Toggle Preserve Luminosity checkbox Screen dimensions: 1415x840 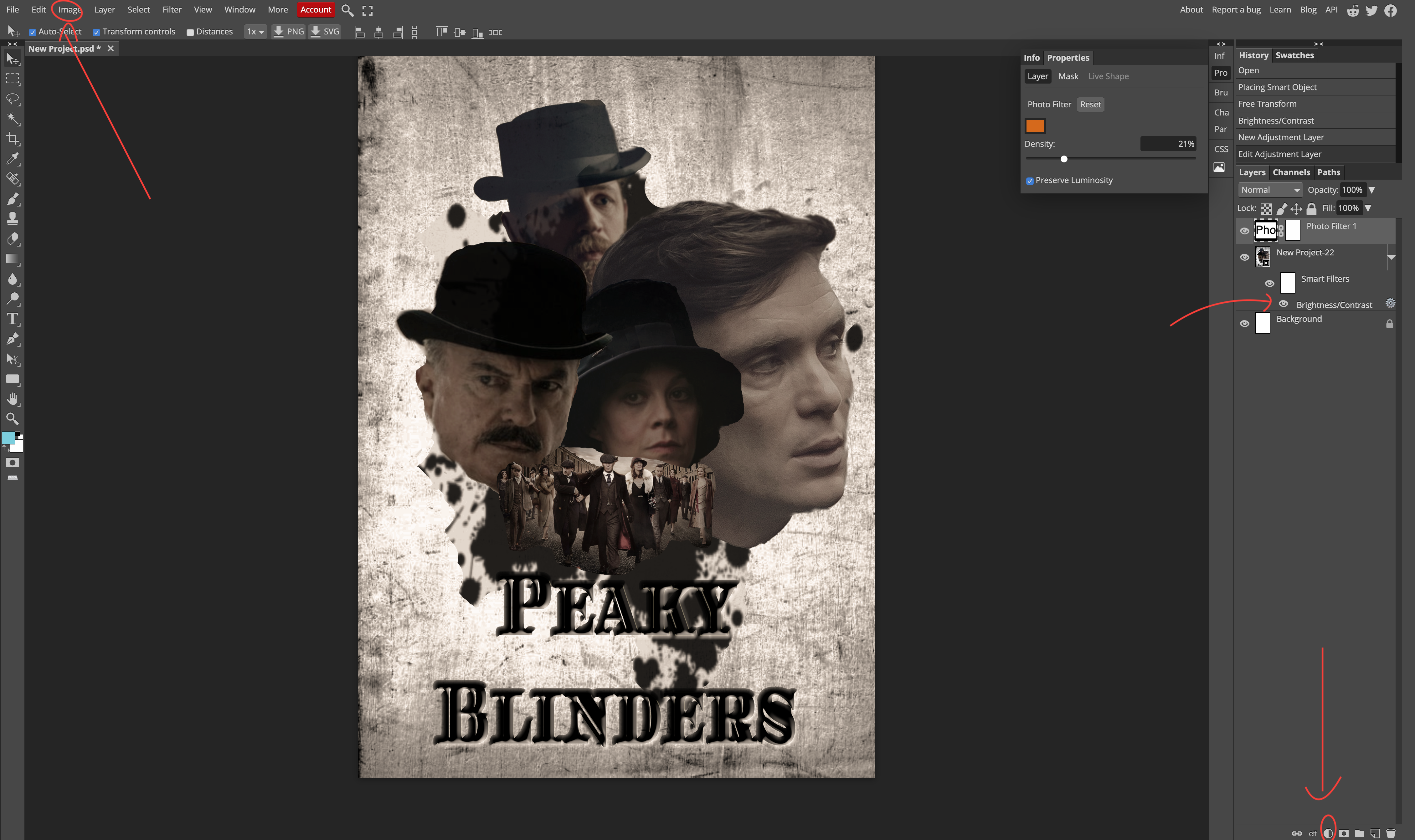[x=1030, y=181]
